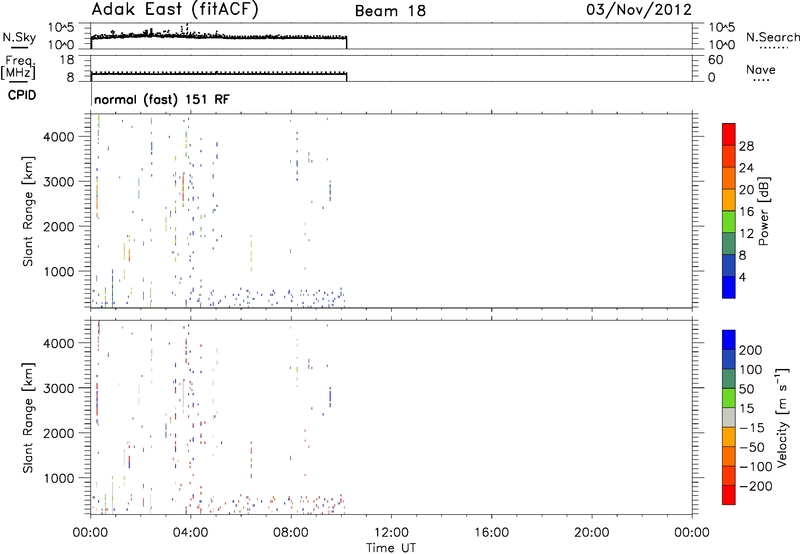Image resolution: width=800 pixels, height=554 pixels.
Task: Click the "16:00" time axis label
Action: 491,533
